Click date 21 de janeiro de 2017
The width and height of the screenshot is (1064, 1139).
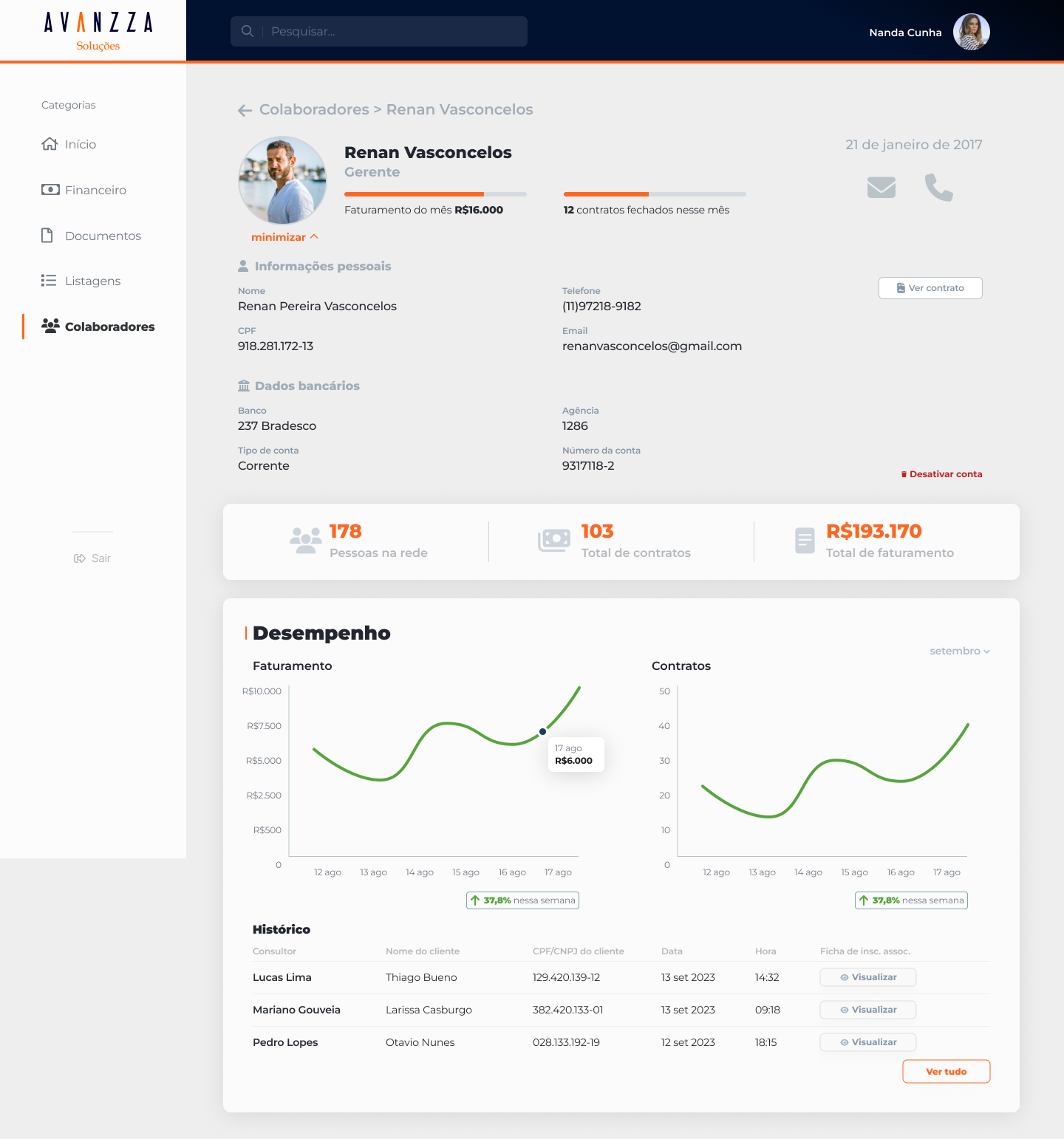914,145
